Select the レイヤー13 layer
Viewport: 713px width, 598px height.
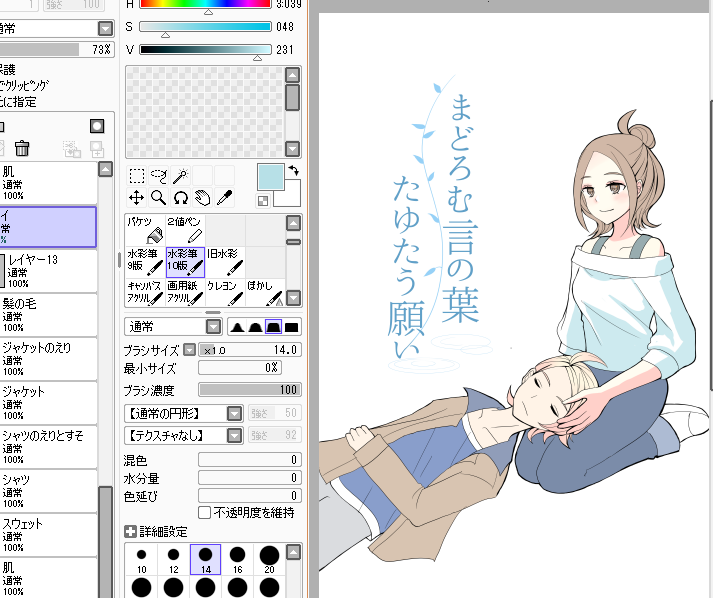tap(48, 271)
